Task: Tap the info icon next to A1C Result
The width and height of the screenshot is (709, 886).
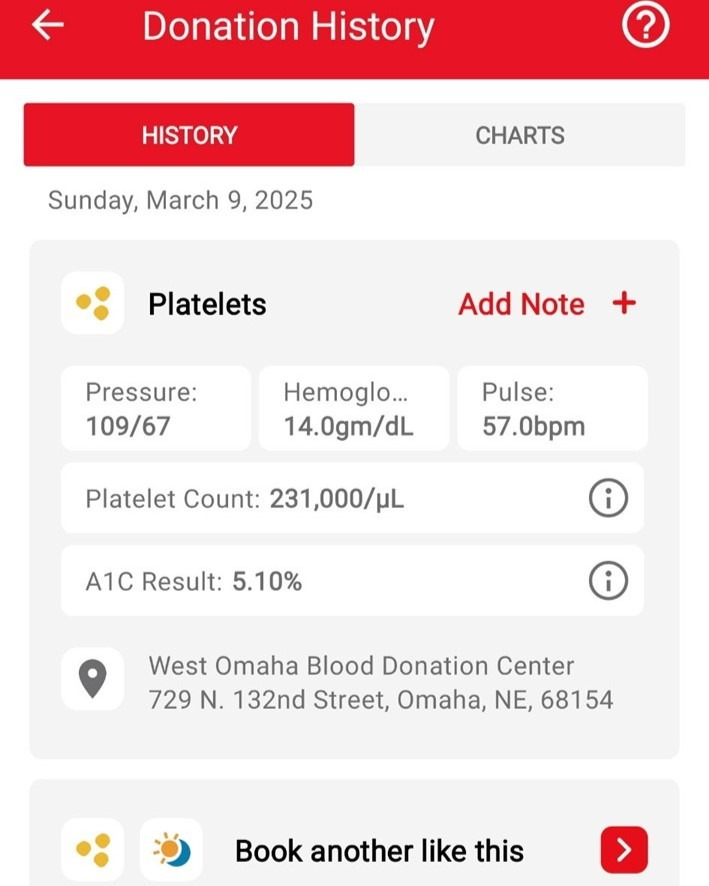Action: pyautogui.click(x=607, y=580)
